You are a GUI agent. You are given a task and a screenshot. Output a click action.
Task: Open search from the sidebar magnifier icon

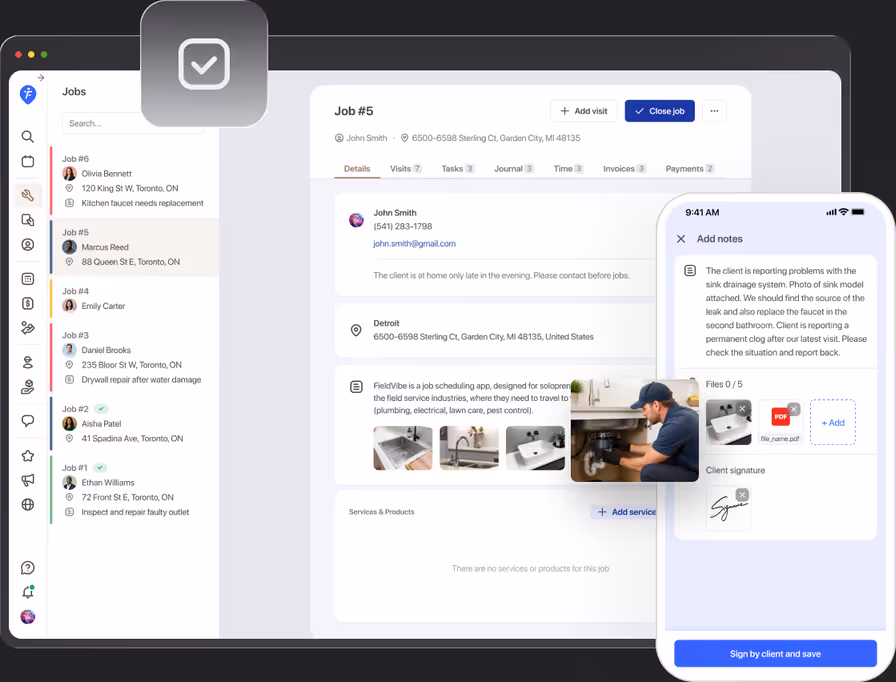[27, 137]
